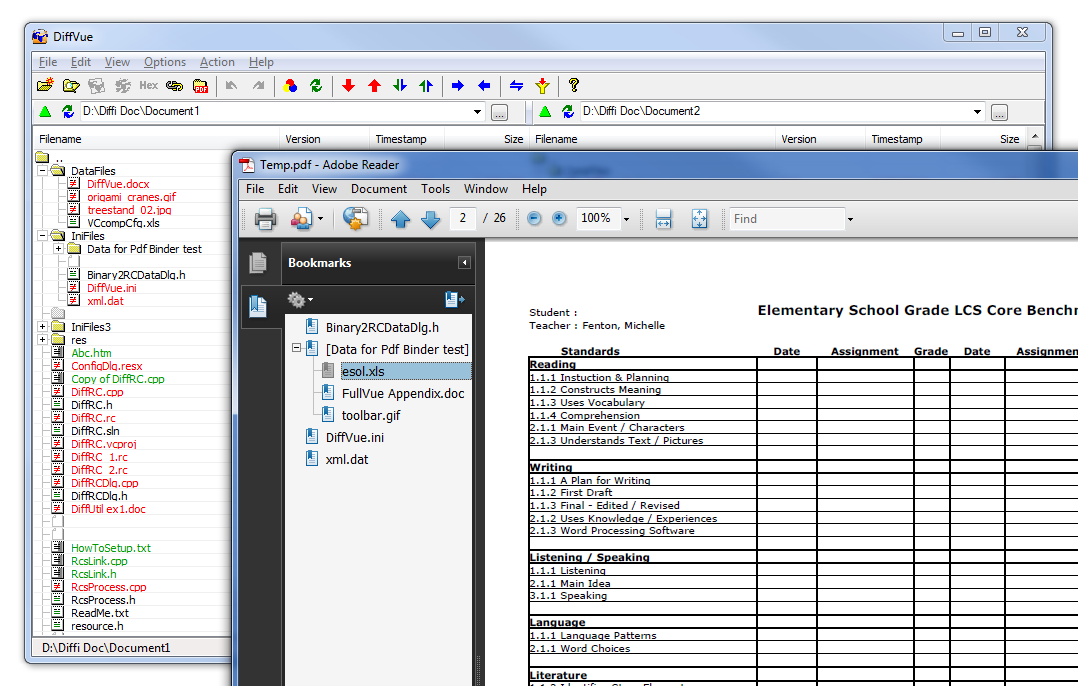Viewport: 1078px width, 686px height.
Task: Click the open folder with star icon in DiffVue
Action: (x=45, y=85)
